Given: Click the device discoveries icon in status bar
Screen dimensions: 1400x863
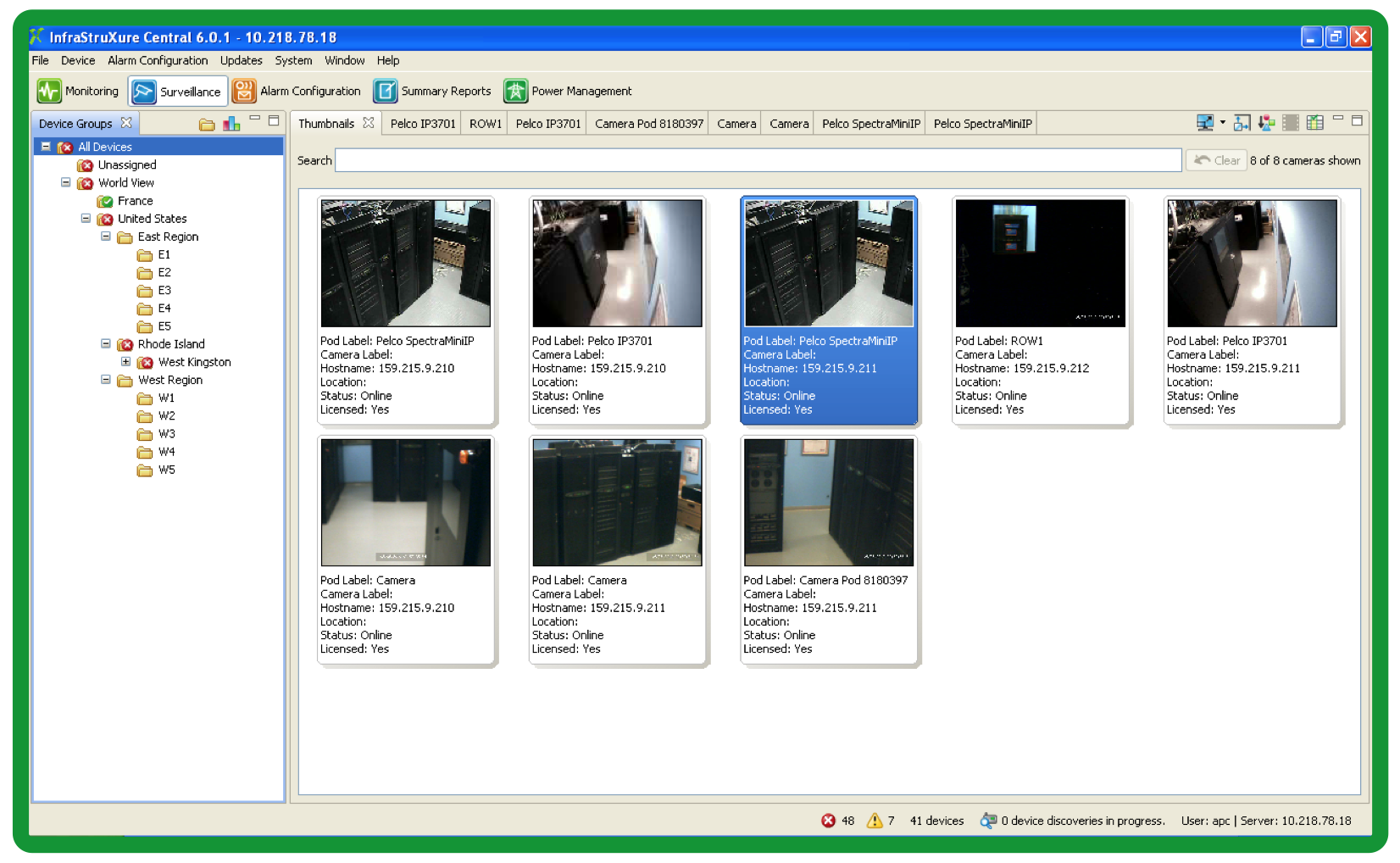Looking at the screenshot, I should [988, 821].
